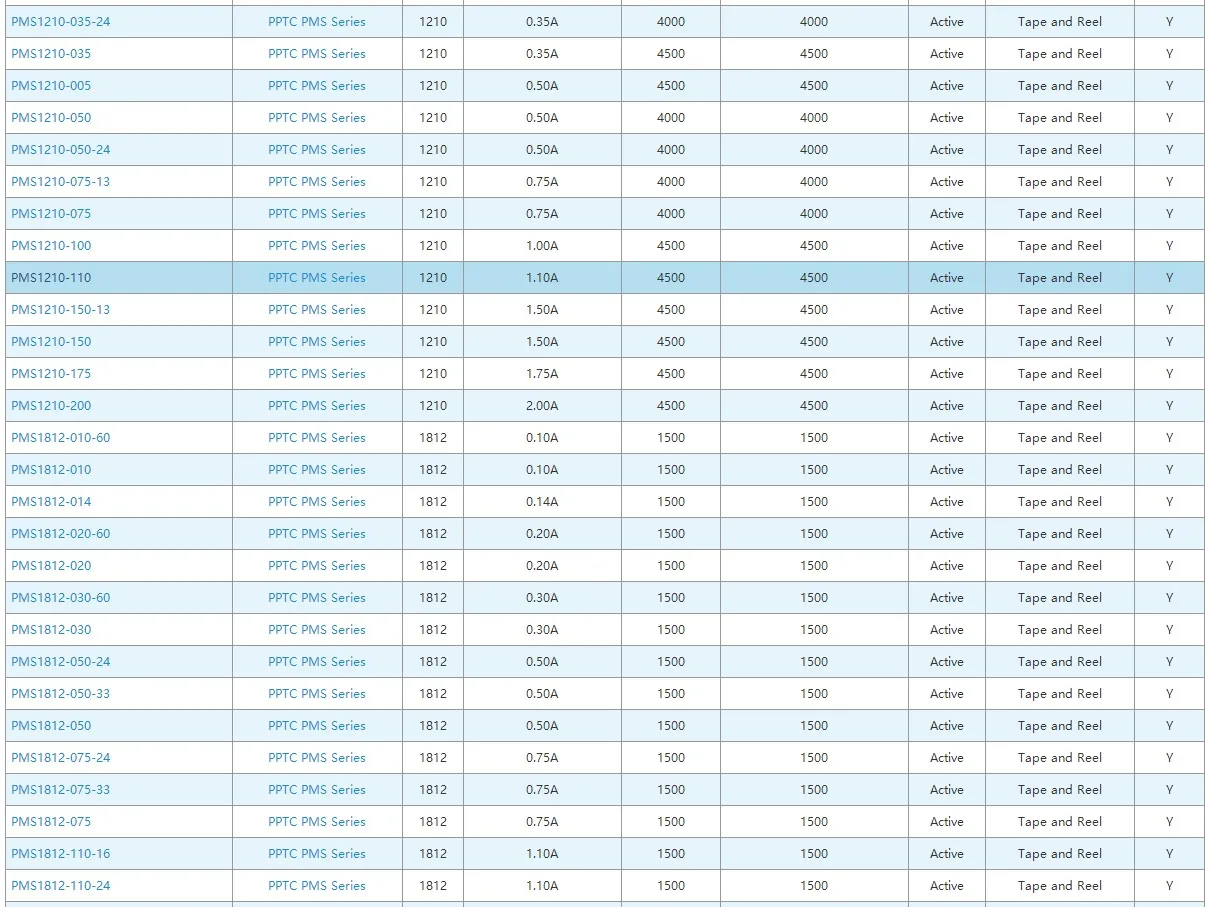Click Y value in PMS1812-050-24 row
This screenshot has width=1207, height=907.
pyautogui.click(x=1169, y=662)
